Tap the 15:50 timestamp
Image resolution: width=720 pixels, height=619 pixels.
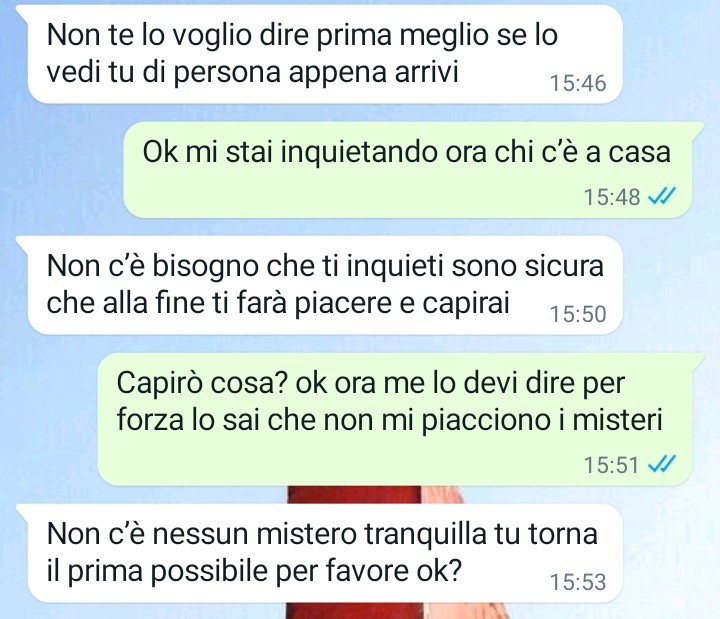point(578,314)
